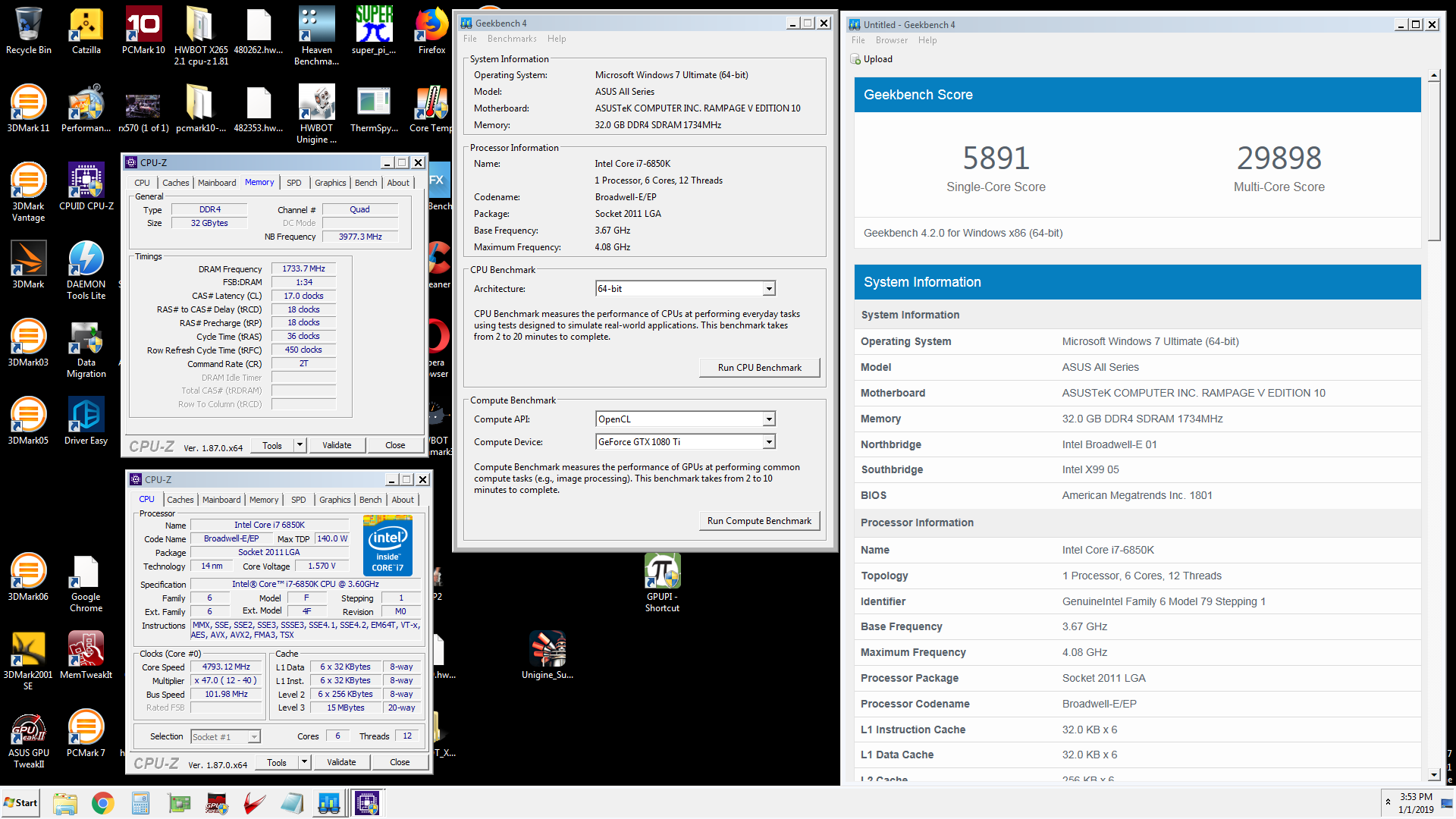Click Validate in Memory CPU-Z window
1456x819 pixels.
coord(337,445)
